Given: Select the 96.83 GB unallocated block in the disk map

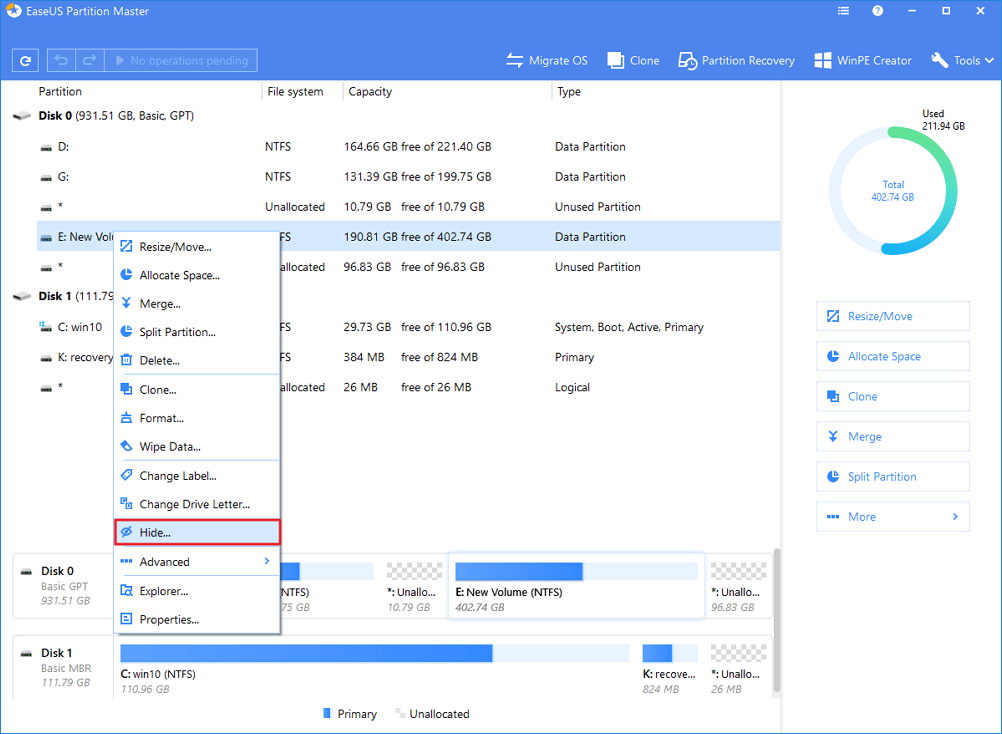Looking at the screenshot, I should coord(738,586).
